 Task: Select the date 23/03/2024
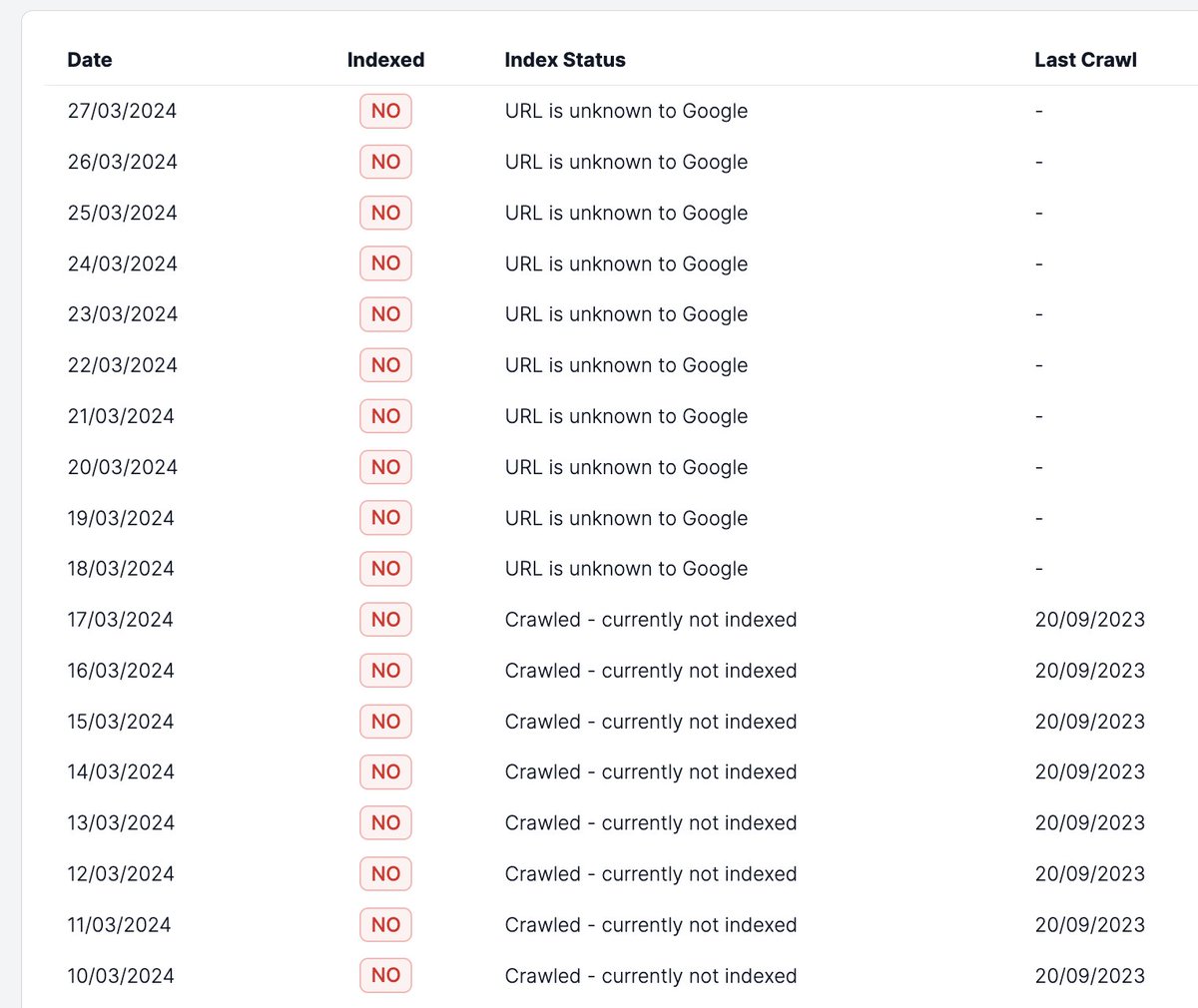click(122, 314)
